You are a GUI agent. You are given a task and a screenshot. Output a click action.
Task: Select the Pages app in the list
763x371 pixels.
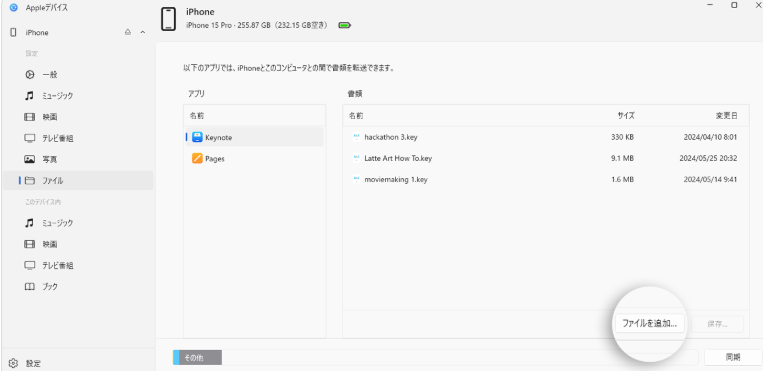pyautogui.click(x=254, y=159)
